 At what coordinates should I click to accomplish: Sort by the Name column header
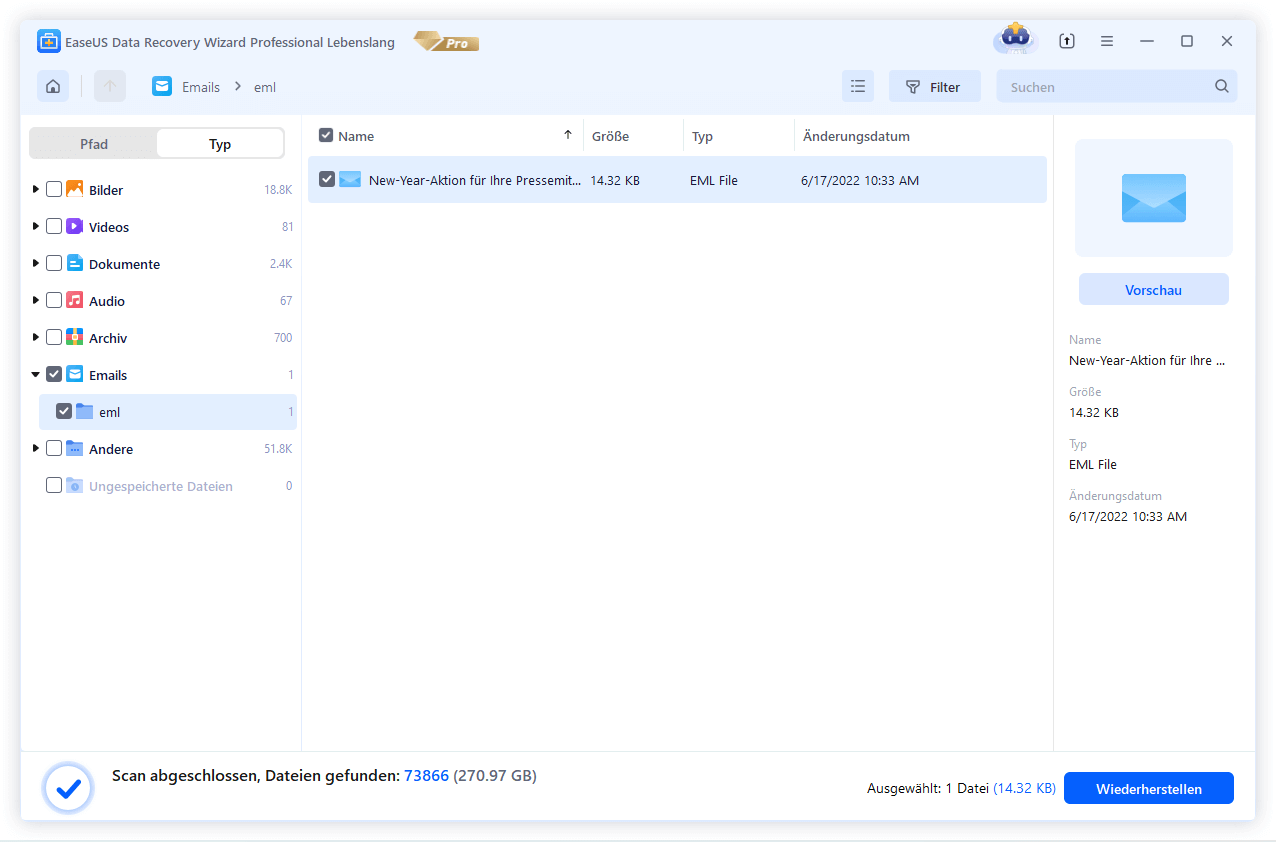point(356,136)
